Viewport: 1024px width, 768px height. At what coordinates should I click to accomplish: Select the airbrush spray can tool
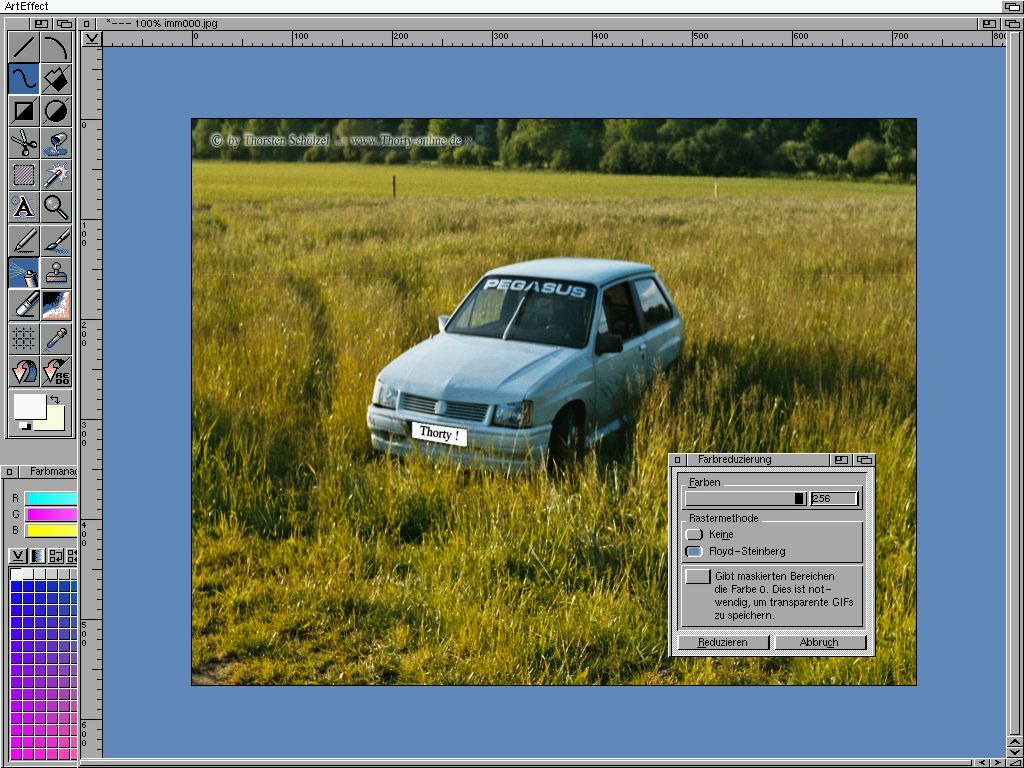coord(24,272)
